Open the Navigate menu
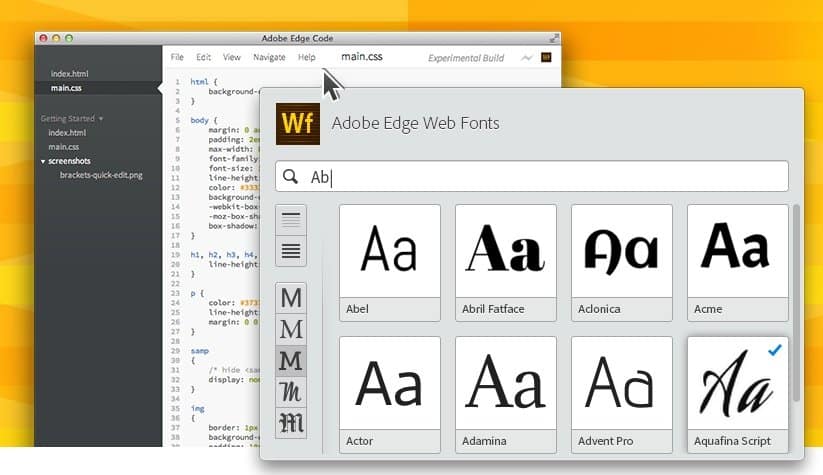 269,57
